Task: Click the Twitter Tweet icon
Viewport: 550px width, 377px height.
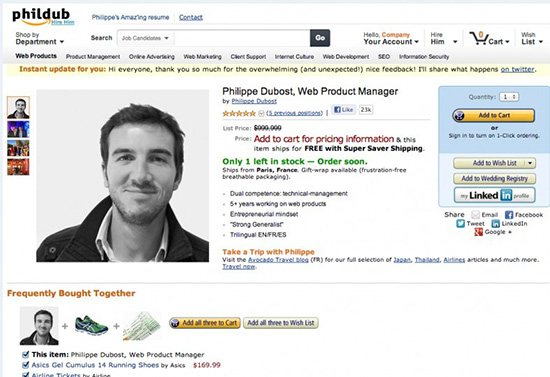Action: pos(461,223)
